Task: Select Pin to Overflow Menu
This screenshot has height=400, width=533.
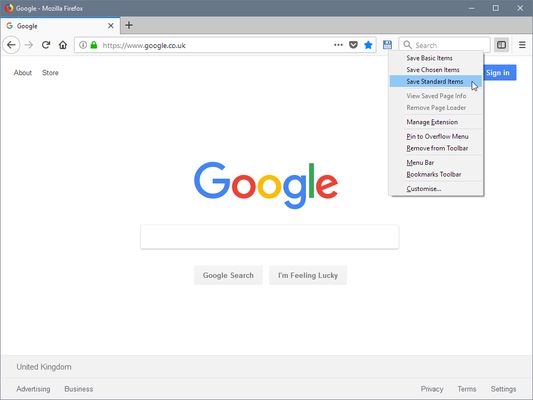Action: (x=436, y=136)
